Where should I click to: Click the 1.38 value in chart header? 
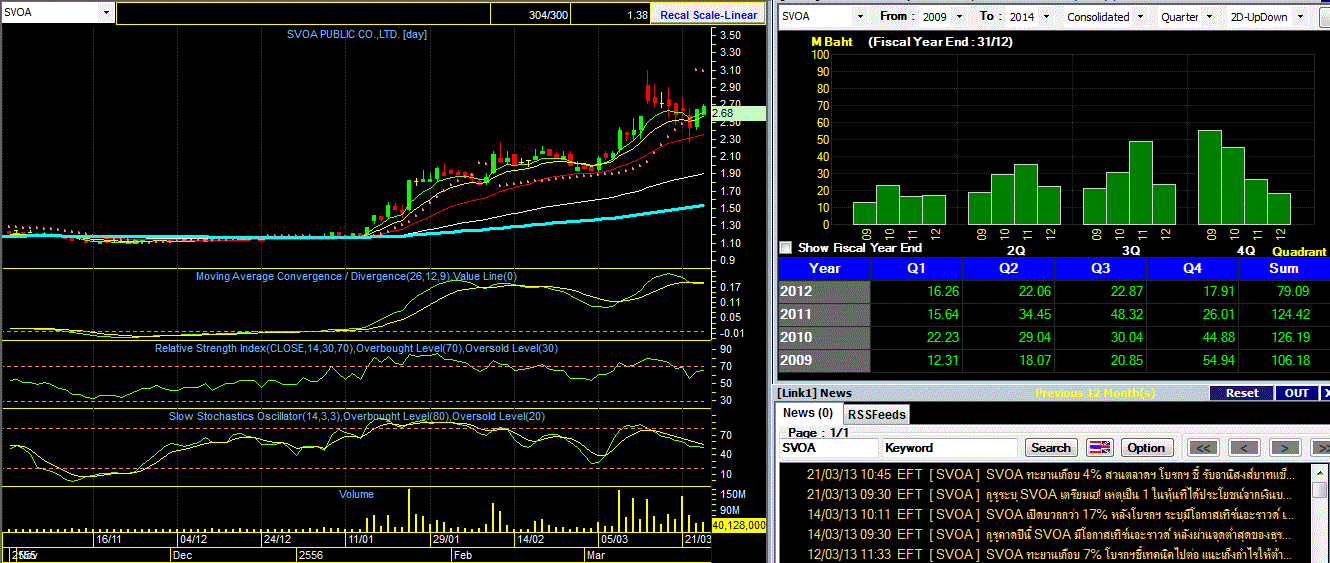pyautogui.click(x=637, y=16)
